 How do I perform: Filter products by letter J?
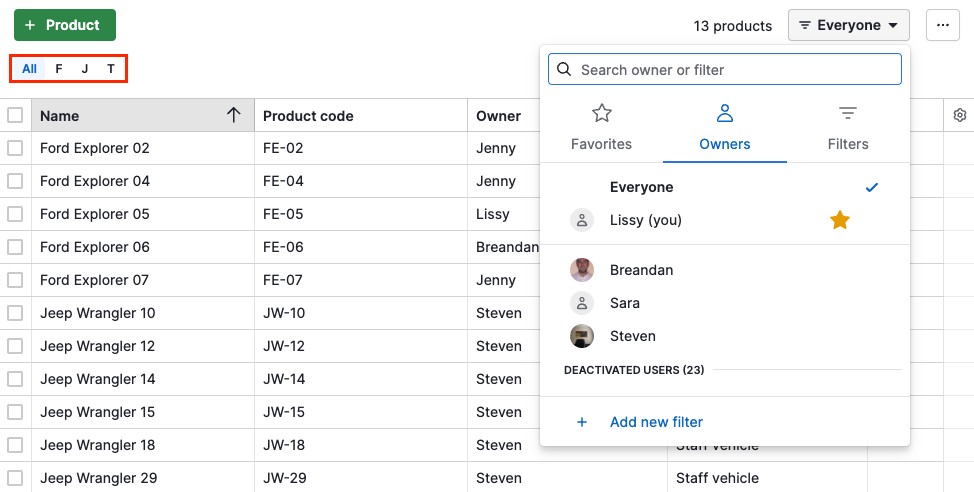pyautogui.click(x=84, y=69)
